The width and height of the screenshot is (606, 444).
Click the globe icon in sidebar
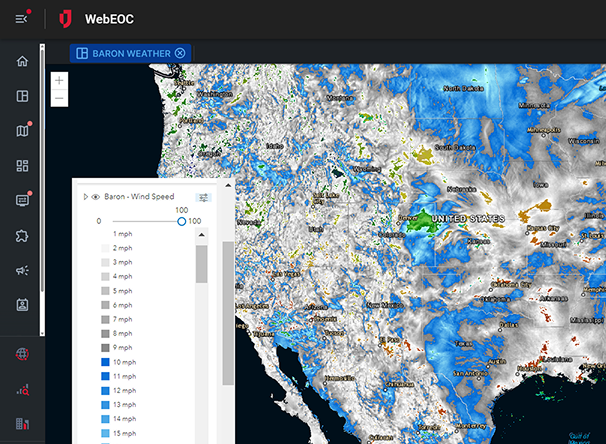click(x=22, y=353)
